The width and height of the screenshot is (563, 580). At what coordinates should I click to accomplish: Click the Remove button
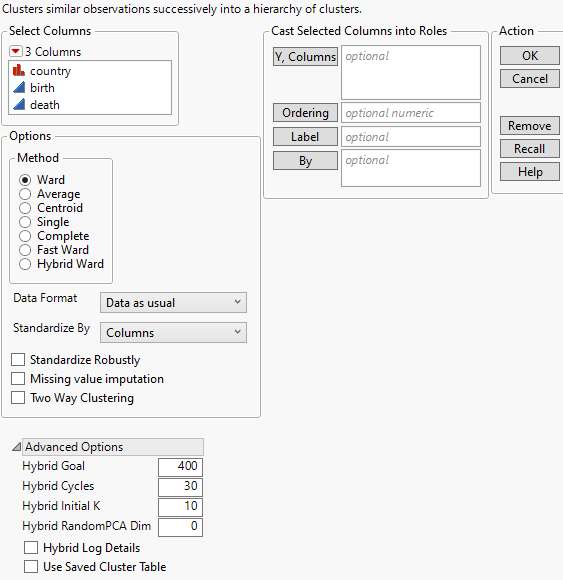pyautogui.click(x=530, y=125)
